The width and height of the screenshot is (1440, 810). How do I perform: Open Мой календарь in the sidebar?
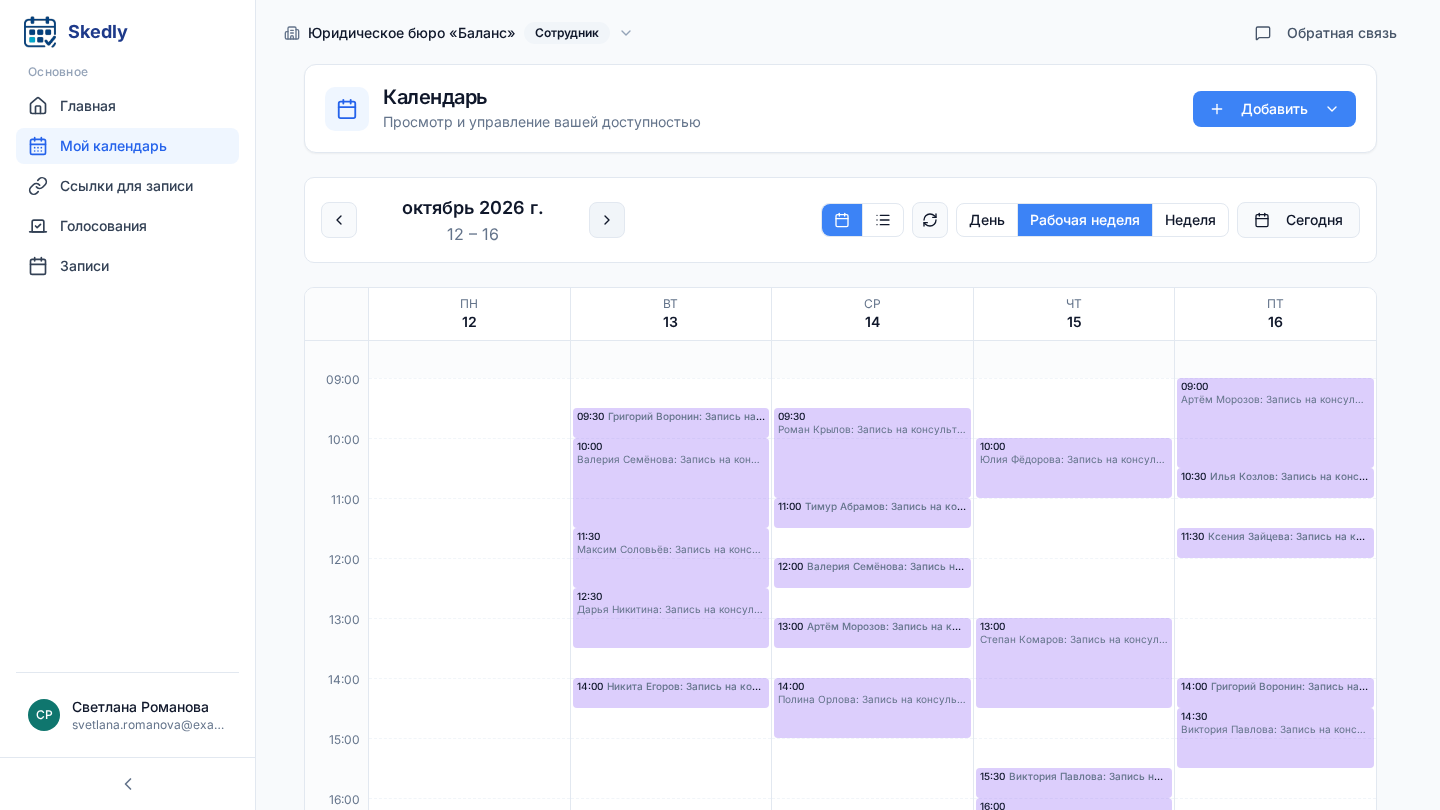(127, 146)
